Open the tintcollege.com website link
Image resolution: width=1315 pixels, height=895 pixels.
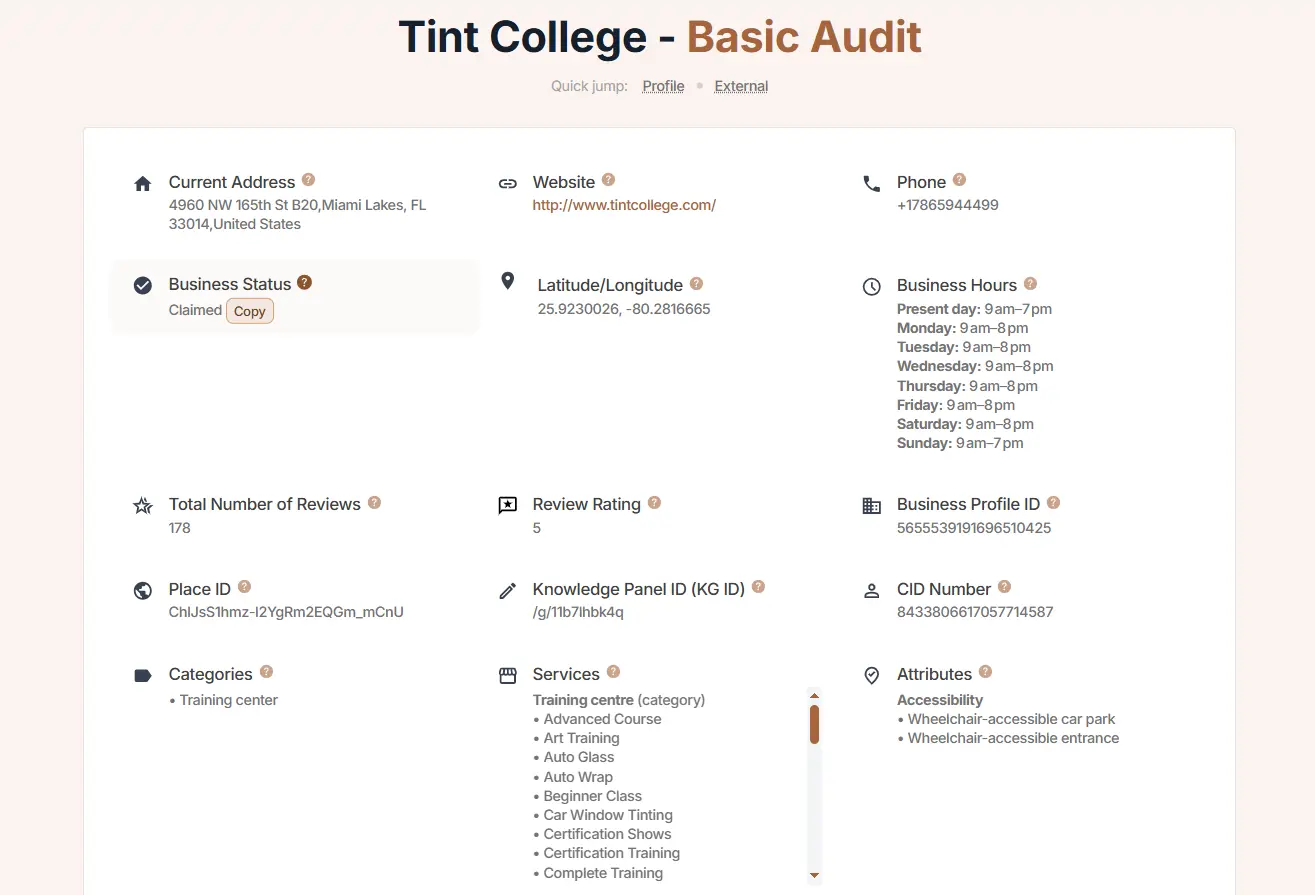coord(624,204)
